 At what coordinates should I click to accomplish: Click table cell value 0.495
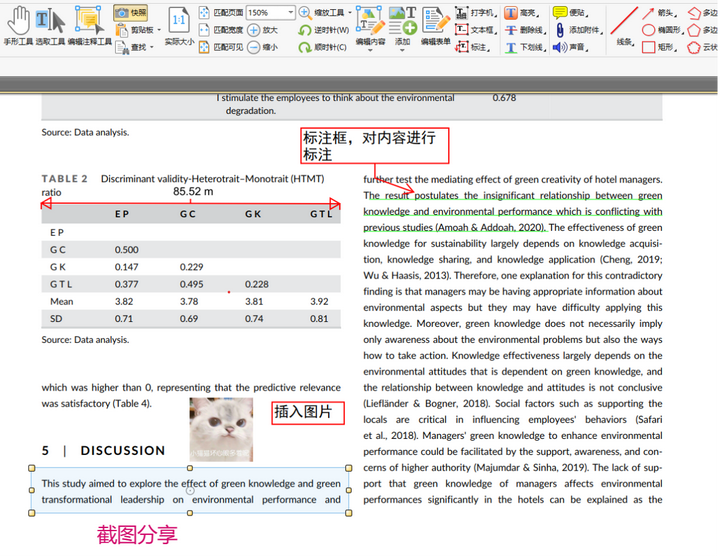(191, 284)
